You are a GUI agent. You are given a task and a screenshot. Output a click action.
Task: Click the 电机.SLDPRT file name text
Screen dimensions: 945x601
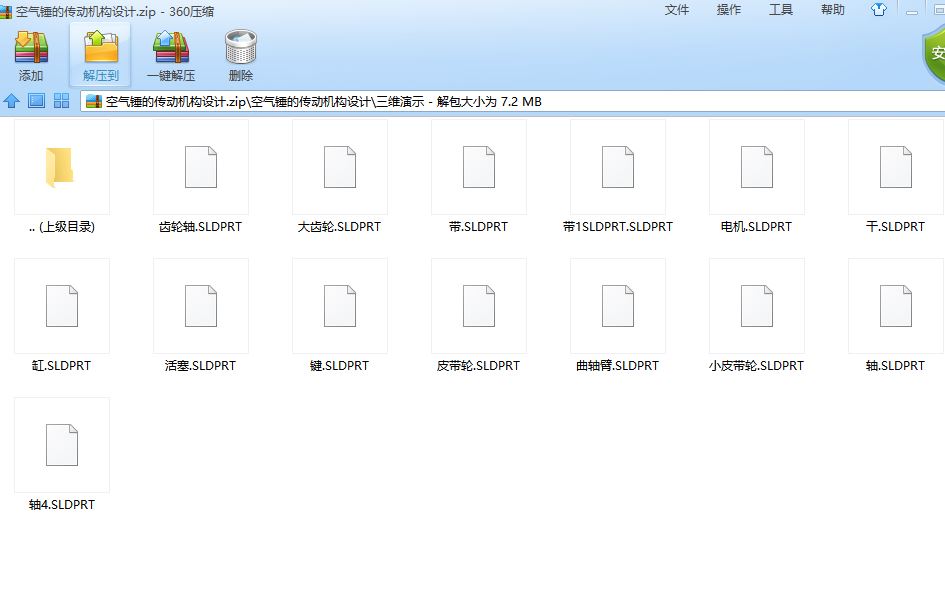click(756, 227)
